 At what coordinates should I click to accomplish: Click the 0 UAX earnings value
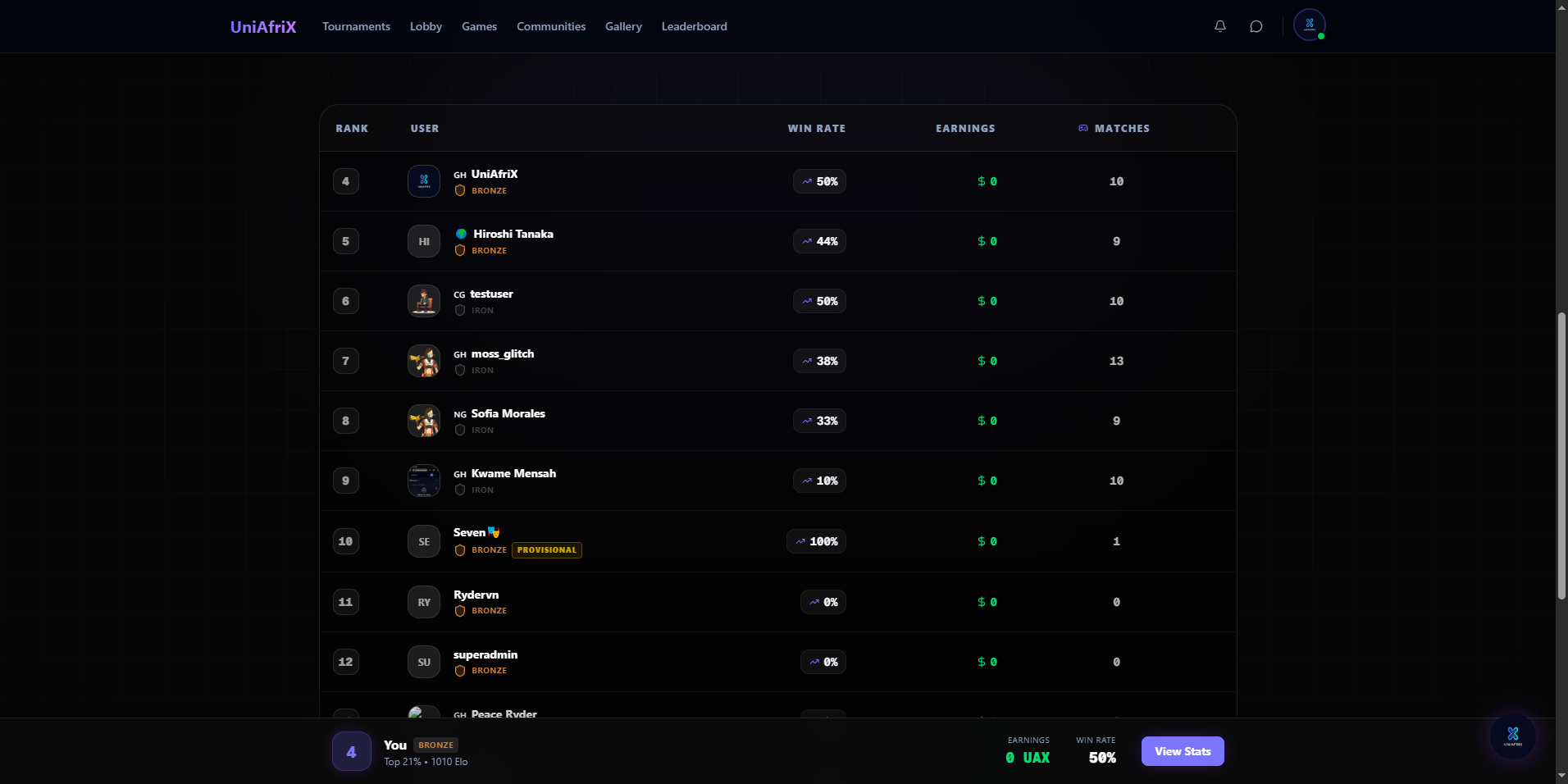click(x=1028, y=758)
